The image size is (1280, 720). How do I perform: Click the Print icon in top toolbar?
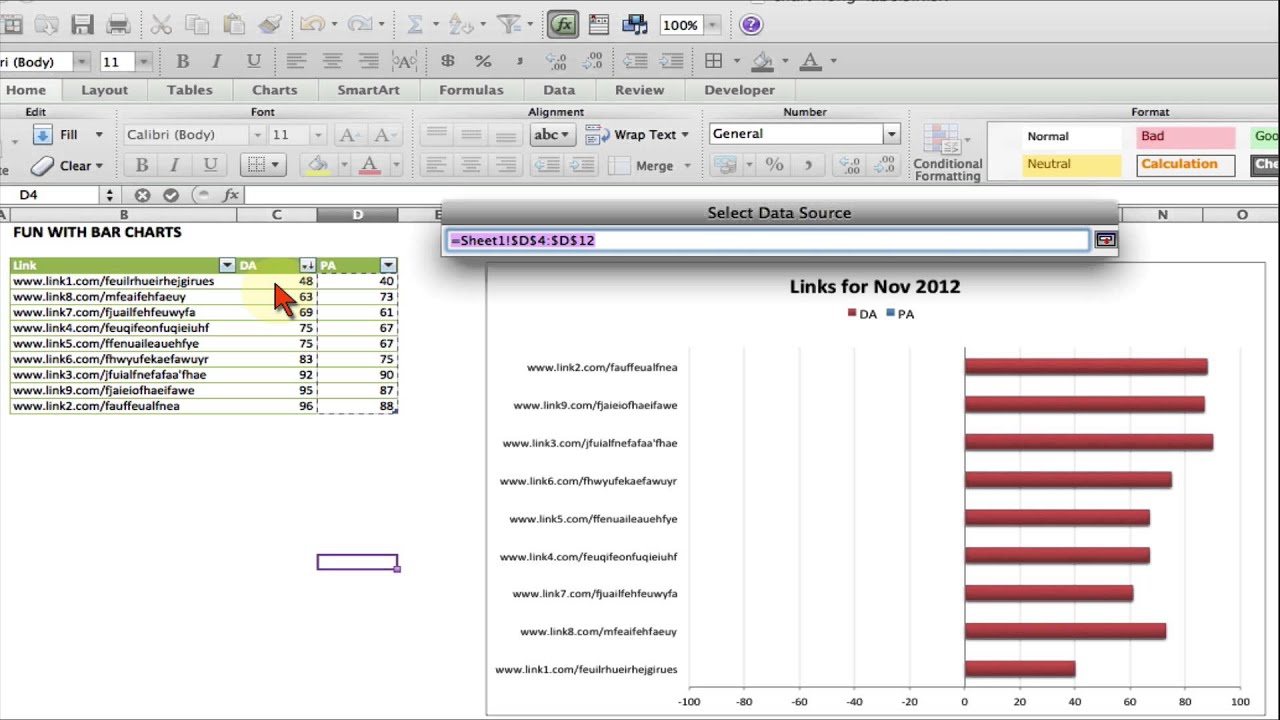pyautogui.click(x=118, y=25)
